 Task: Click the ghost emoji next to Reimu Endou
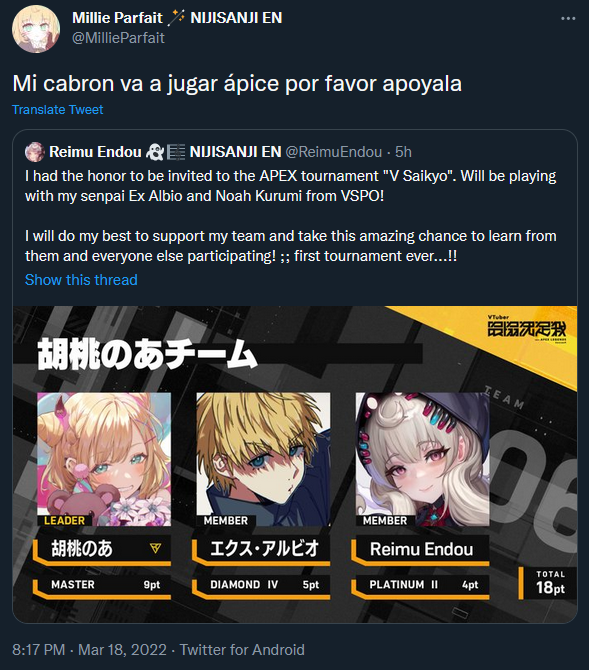(154, 152)
